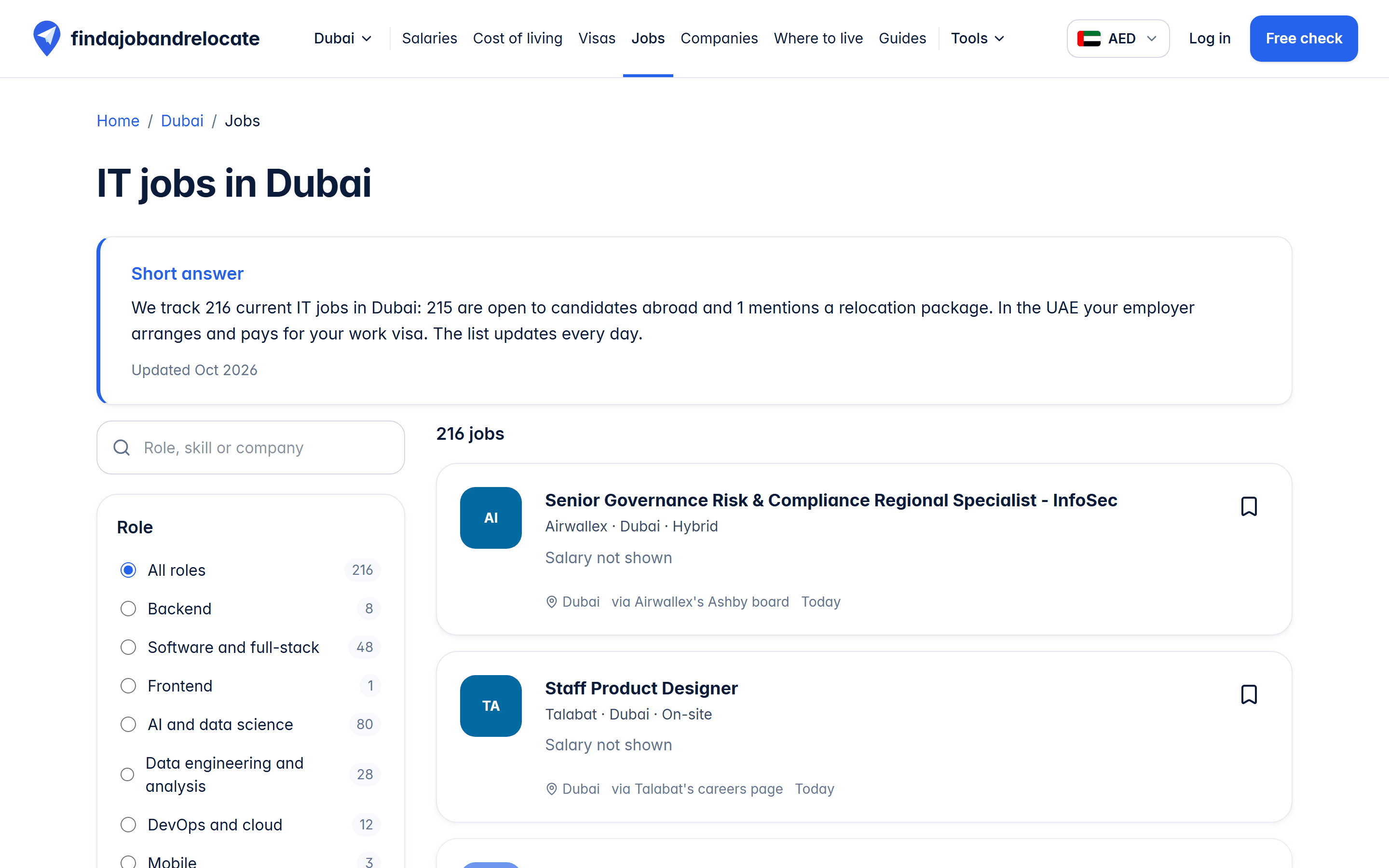Open the AED currency dropdown
This screenshot has height=868, width=1389.
tap(1117, 39)
